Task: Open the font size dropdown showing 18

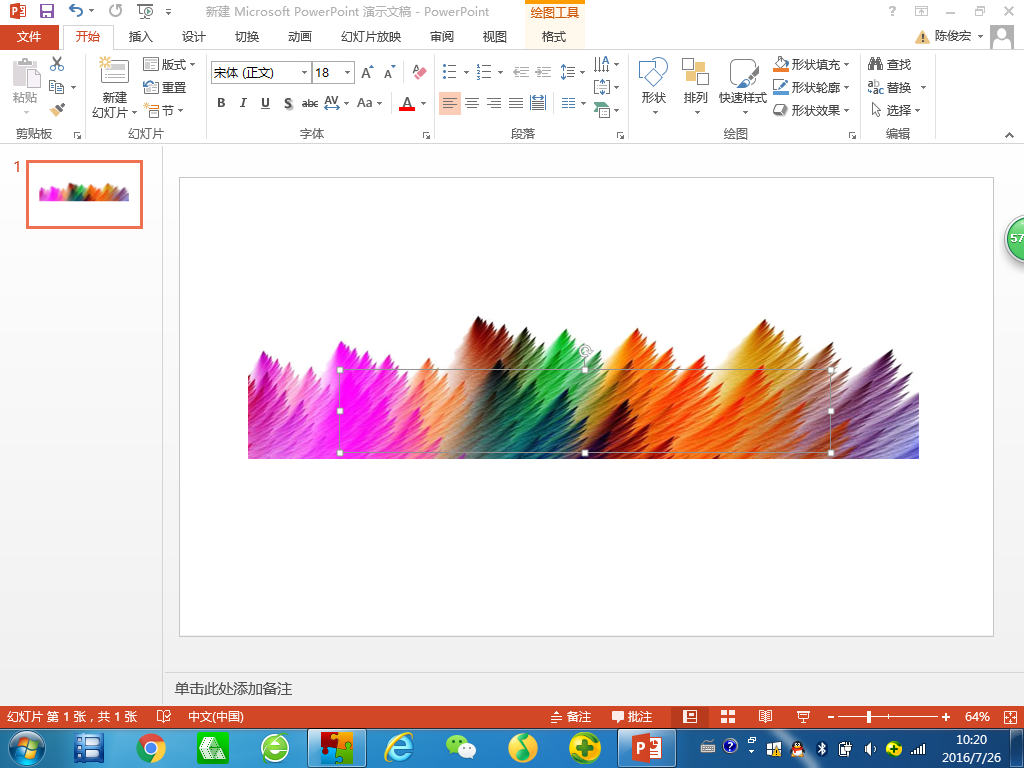Action: pos(347,72)
